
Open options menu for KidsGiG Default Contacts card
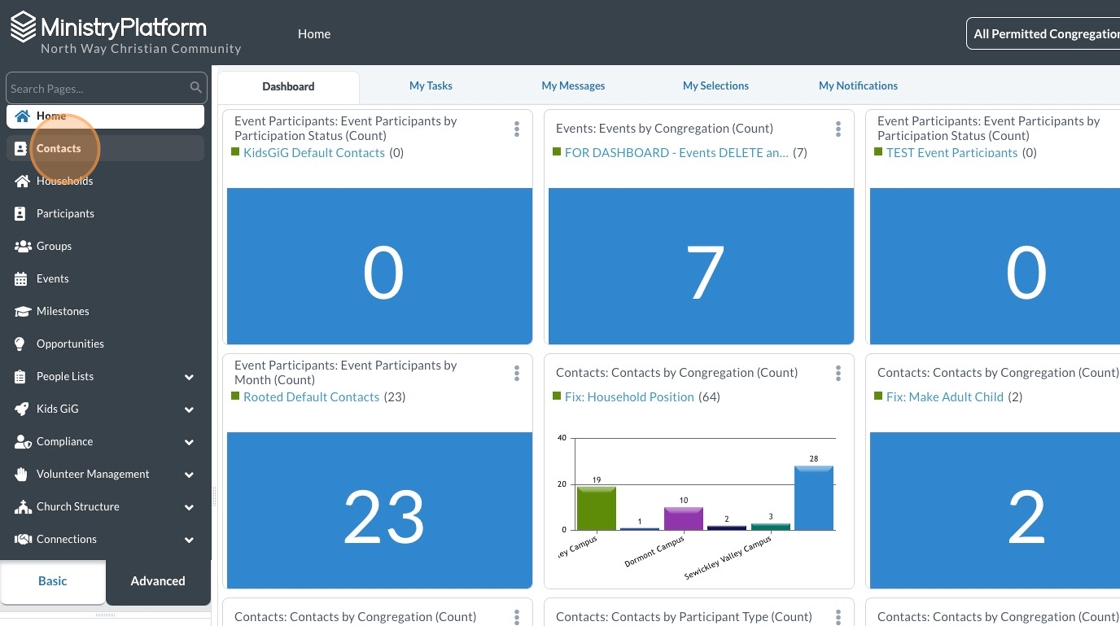coord(516,129)
